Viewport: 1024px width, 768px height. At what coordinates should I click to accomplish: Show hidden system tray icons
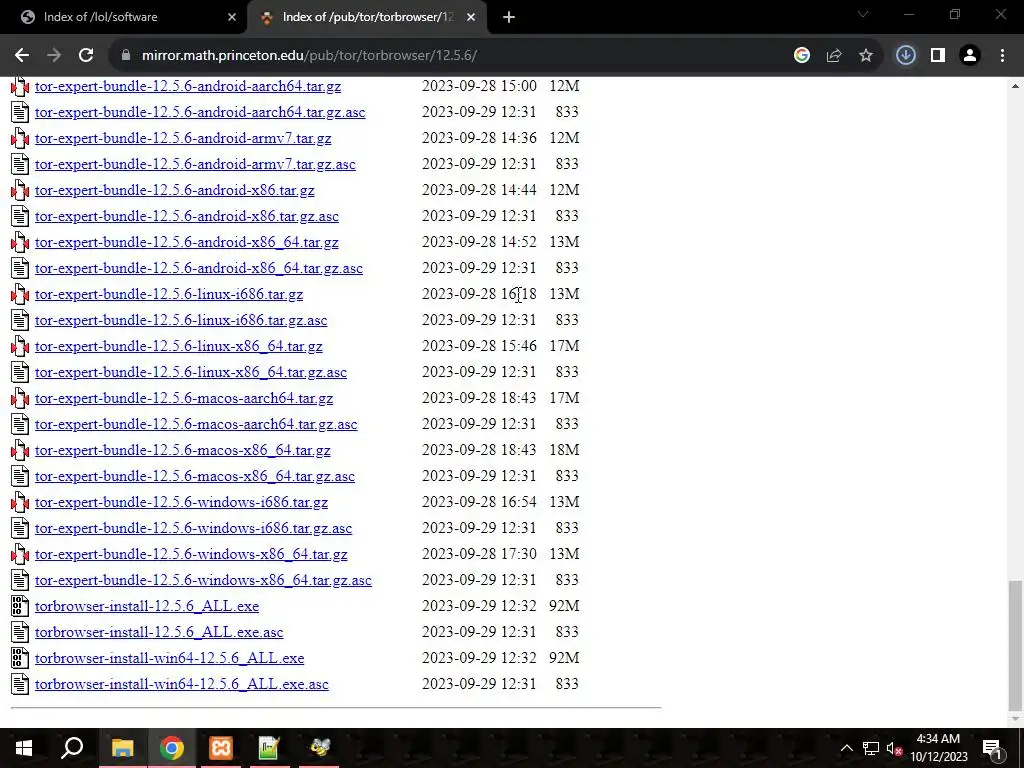846,748
